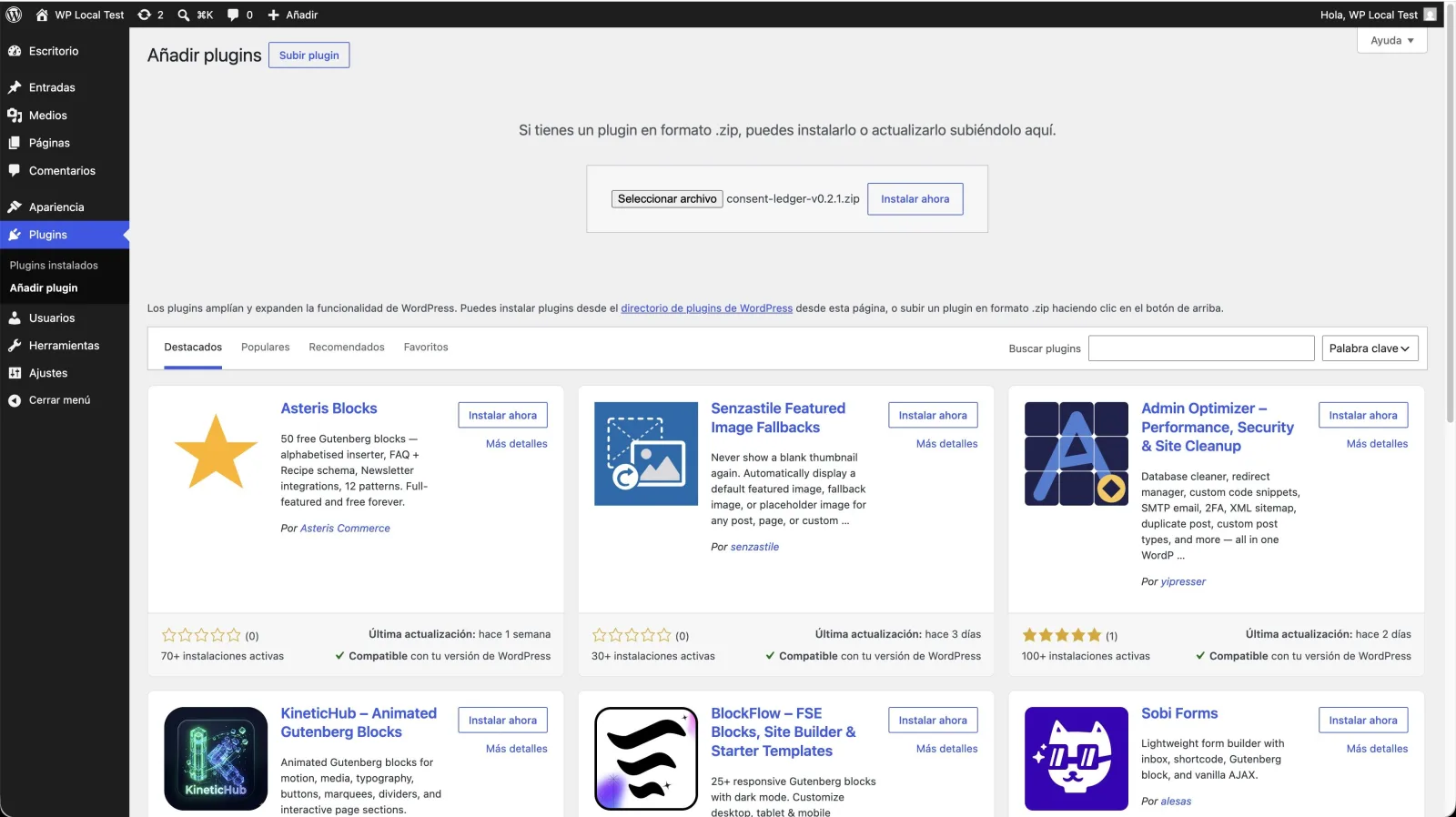The image size is (1456, 817).
Task: Open the Palabra clave search type dropdown
Action: pos(1370,348)
